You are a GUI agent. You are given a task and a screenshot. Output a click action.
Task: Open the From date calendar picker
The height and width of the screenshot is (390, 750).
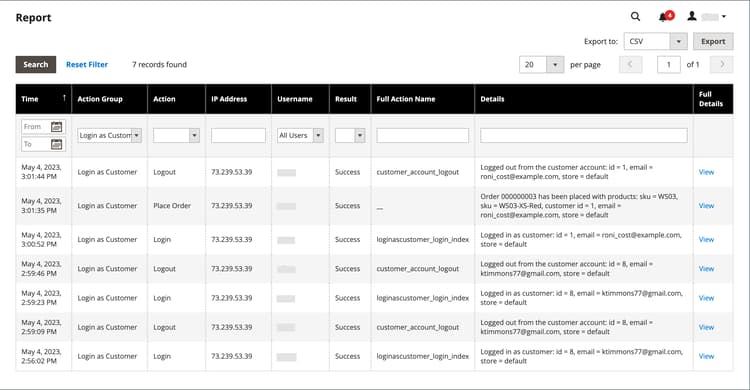coord(56,127)
